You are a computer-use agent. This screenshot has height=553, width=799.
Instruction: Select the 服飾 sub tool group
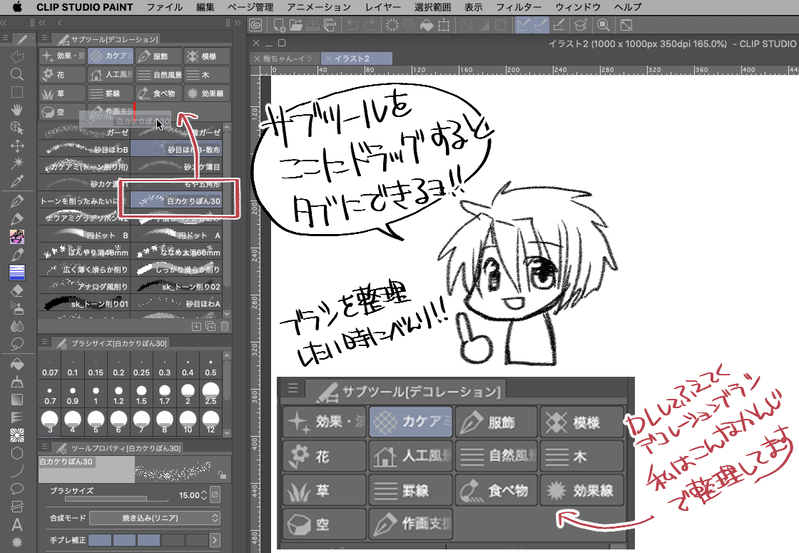pyautogui.click(x=158, y=56)
